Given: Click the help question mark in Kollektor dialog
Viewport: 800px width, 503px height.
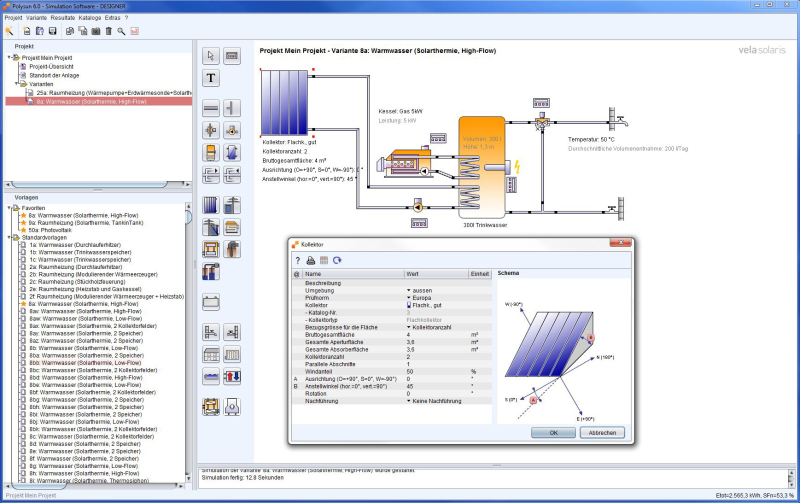Looking at the screenshot, I should [x=298, y=261].
